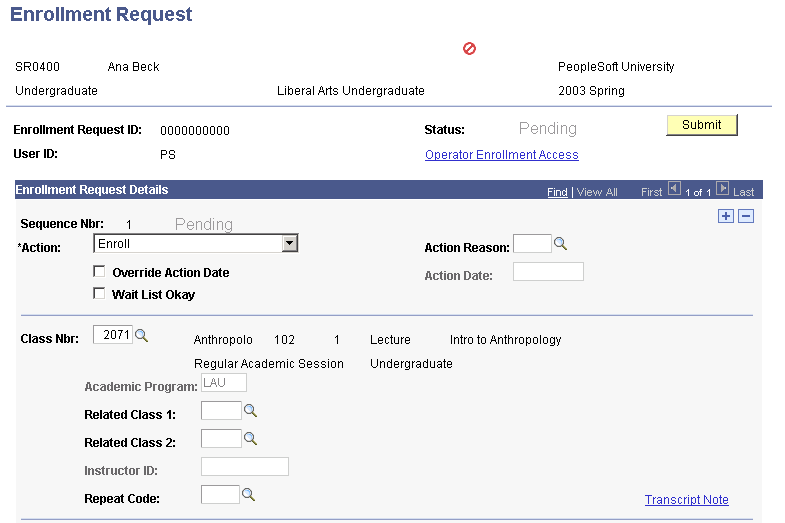The width and height of the screenshot is (785, 523).
Task: Click Last in the row navigation
Action: 743,192
